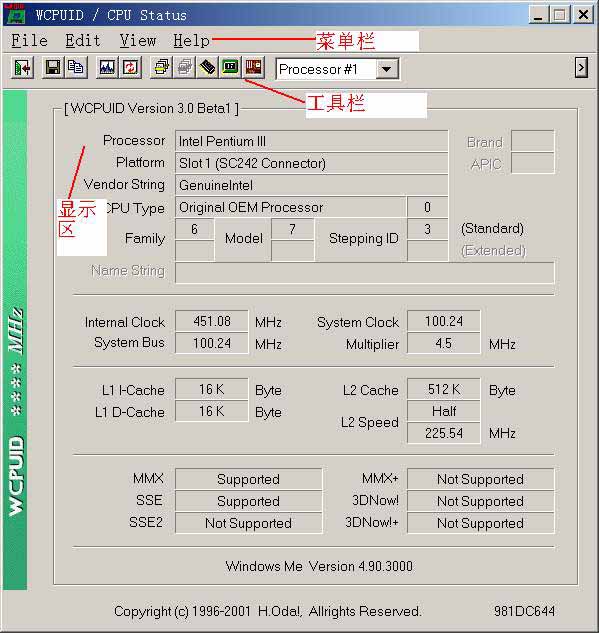Image resolution: width=599 pixels, height=633 pixels.
Task: Click the Original OEM Processor field
Action: click(x=291, y=208)
